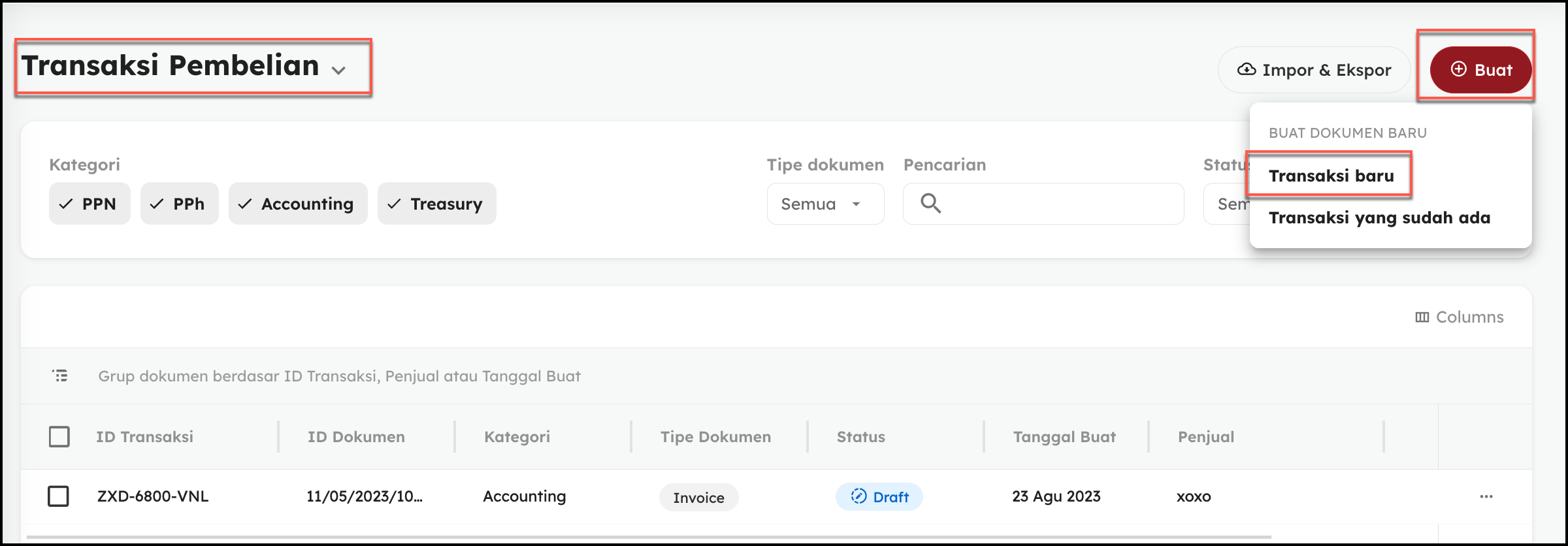
Task: Choose Transaksi yang sudah ada option
Action: 1379,217
